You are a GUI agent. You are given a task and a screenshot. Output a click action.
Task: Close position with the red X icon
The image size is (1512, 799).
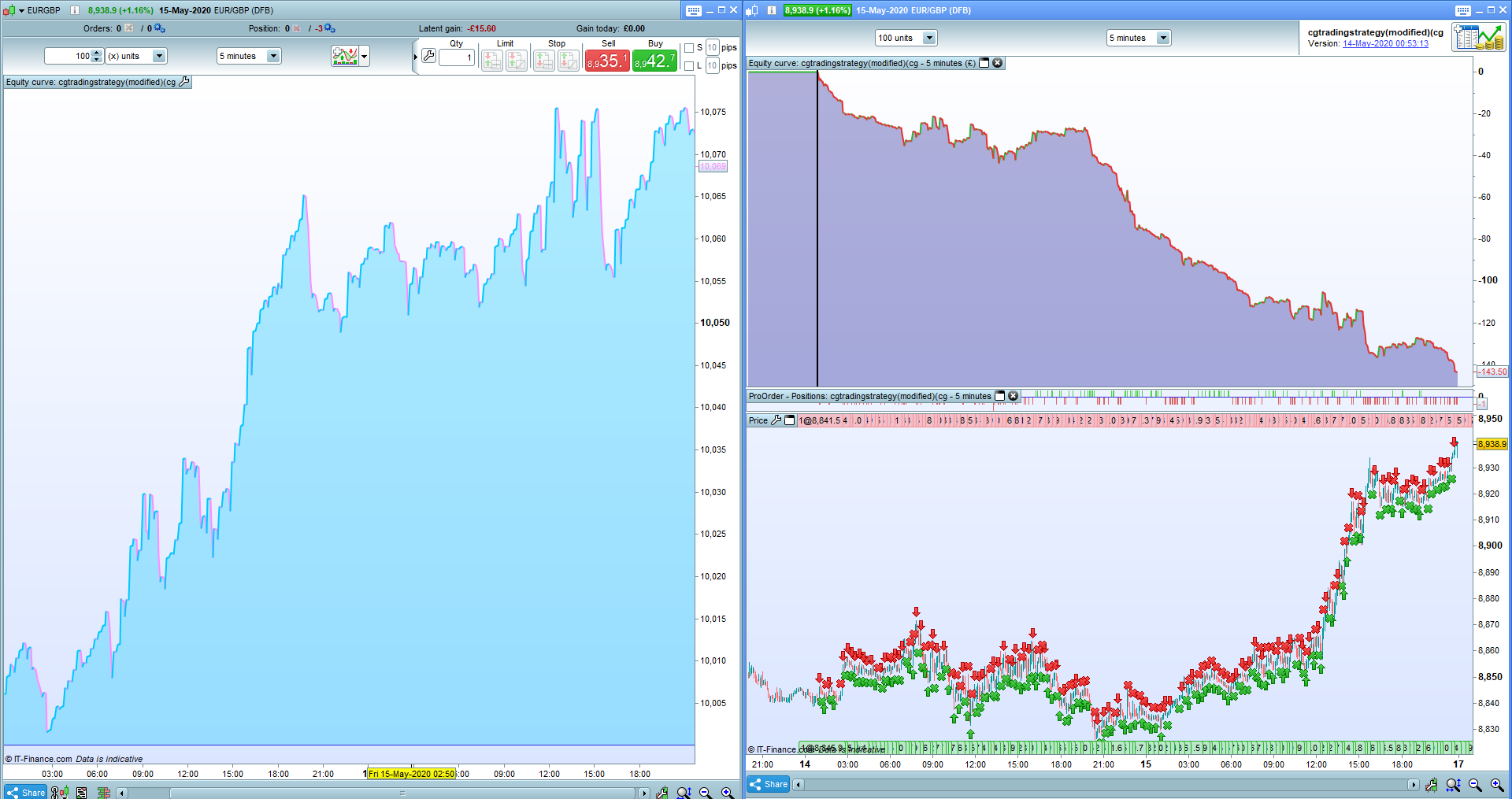[x=297, y=28]
